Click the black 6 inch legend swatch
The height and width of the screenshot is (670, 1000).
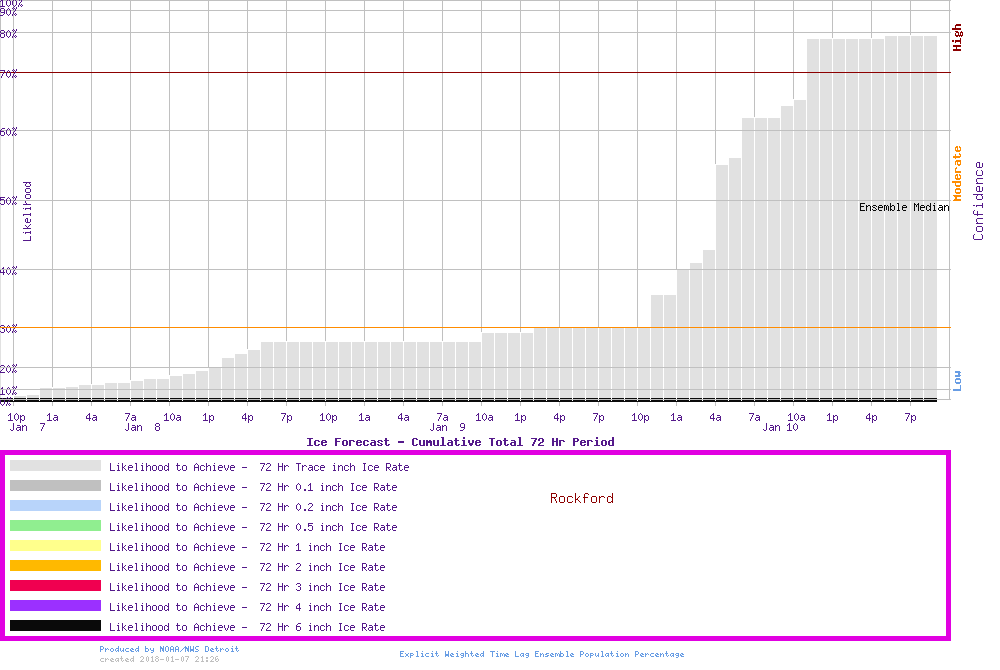(55, 626)
